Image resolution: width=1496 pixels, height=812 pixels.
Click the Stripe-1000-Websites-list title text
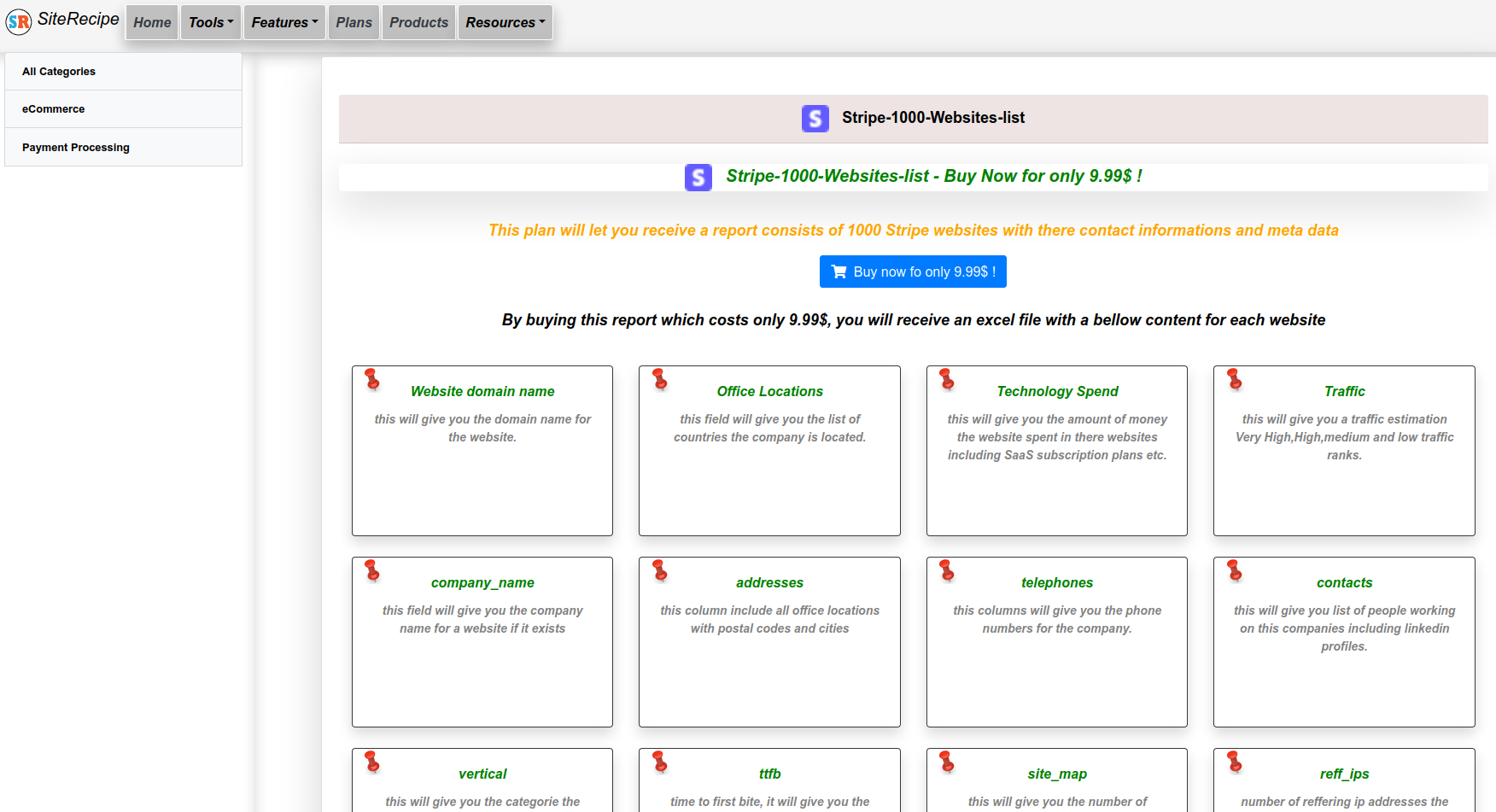tap(933, 118)
